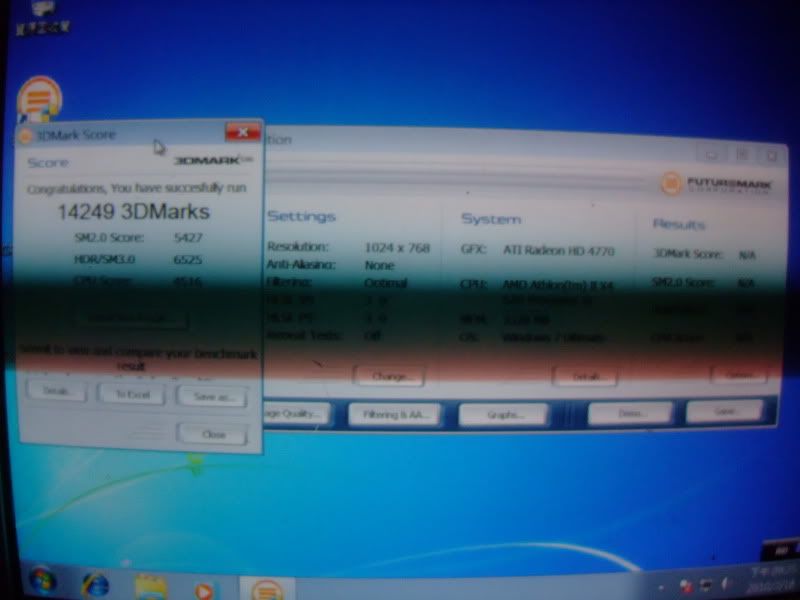Click the Action Center flag tray icon
The image size is (800, 600).
pyautogui.click(x=687, y=587)
